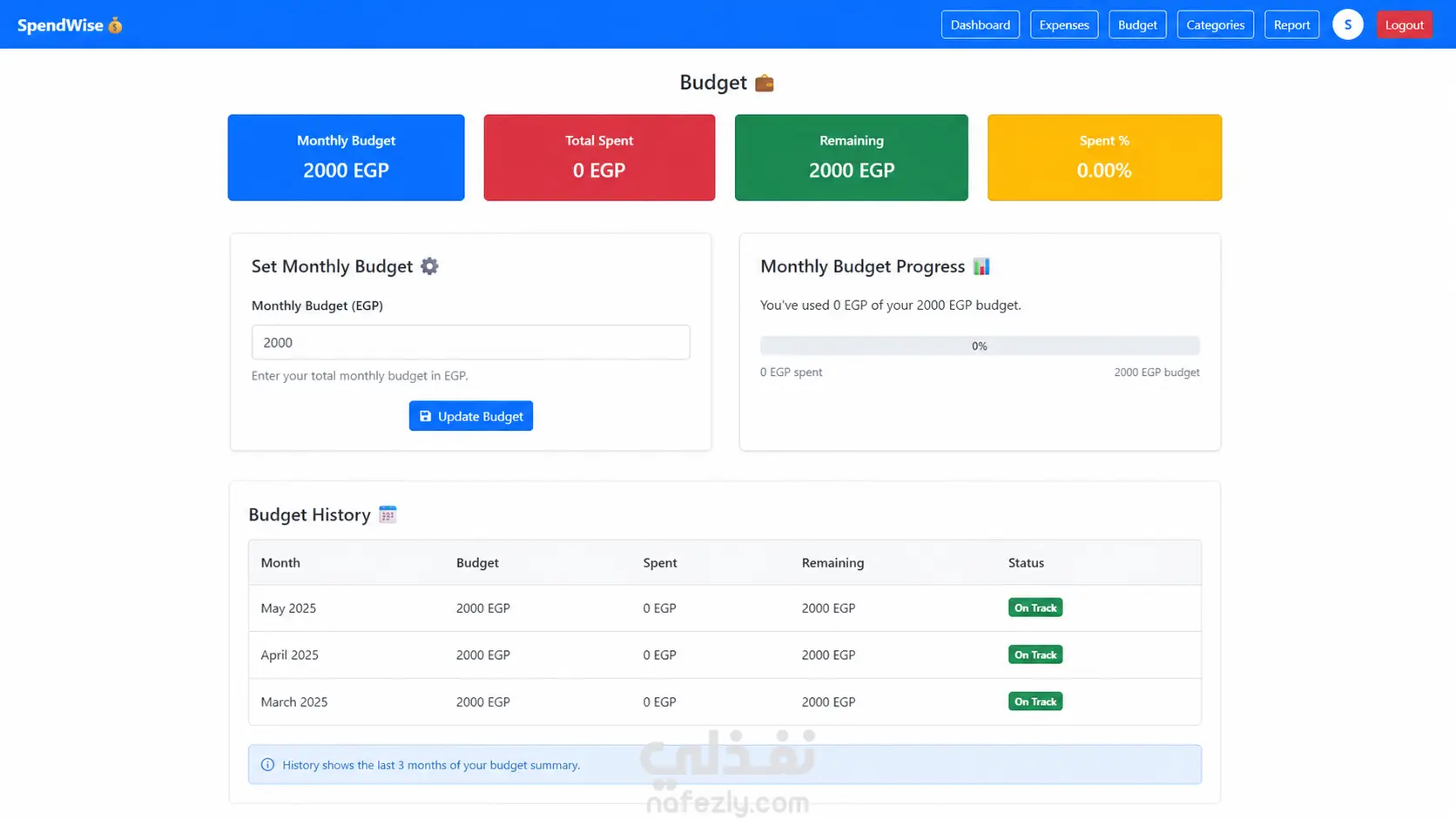Click the Remaining column header
The height and width of the screenshot is (819, 1456).
point(832,563)
